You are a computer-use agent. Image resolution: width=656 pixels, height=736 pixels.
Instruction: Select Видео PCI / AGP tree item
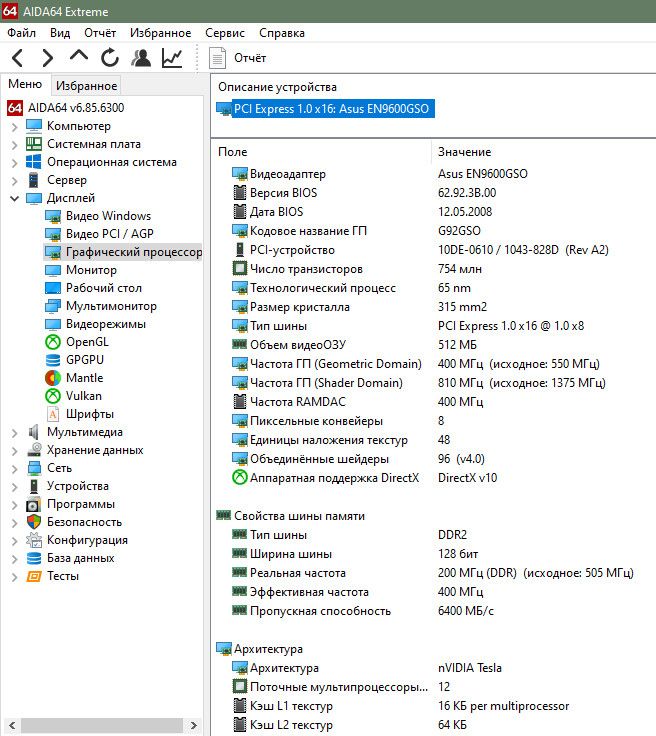[110, 234]
